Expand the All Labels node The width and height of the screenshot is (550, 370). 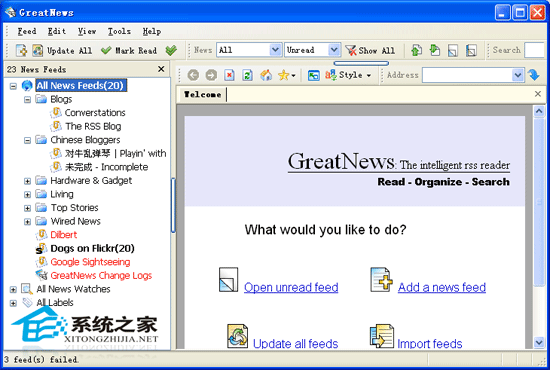pos(13,303)
